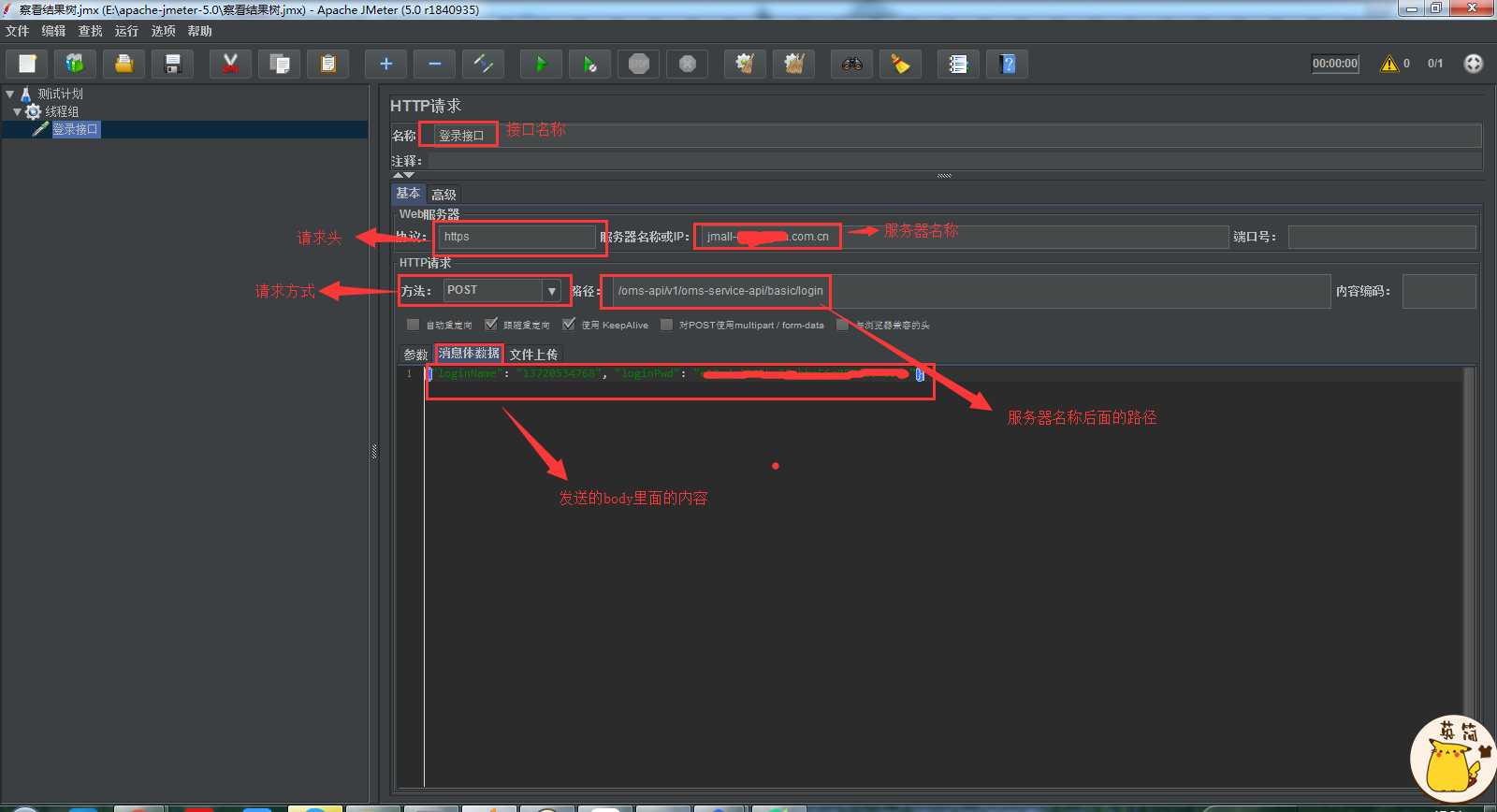
Task: Select the flask Test Plan icon
Action: [x=26, y=94]
